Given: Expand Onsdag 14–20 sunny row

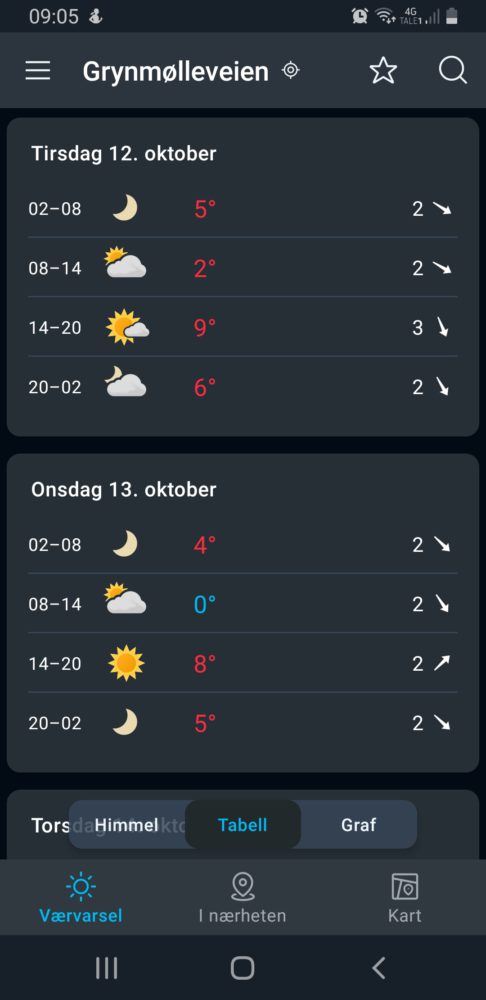Looking at the screenshot, I should tap(242, 663).
